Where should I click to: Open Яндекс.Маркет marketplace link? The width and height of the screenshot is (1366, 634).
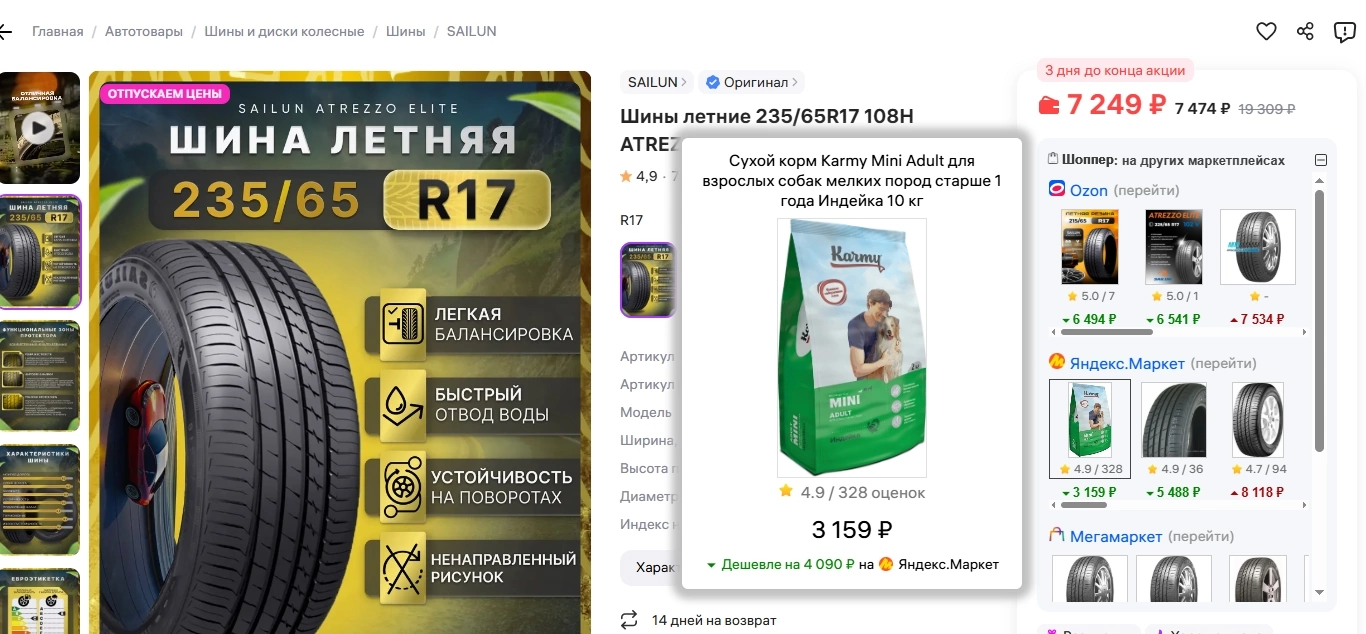[x=1127, y=363]
